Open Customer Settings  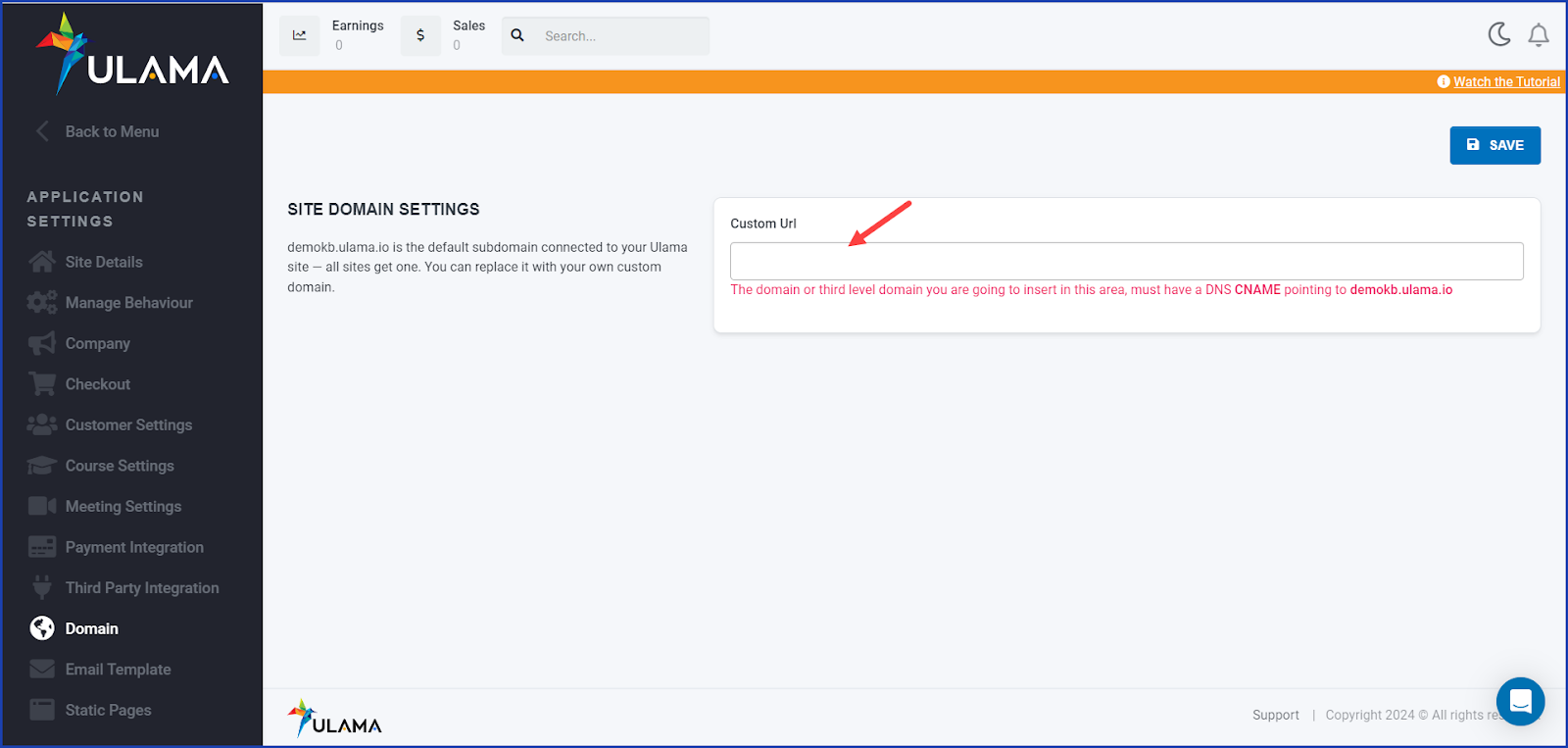[129, 425]
